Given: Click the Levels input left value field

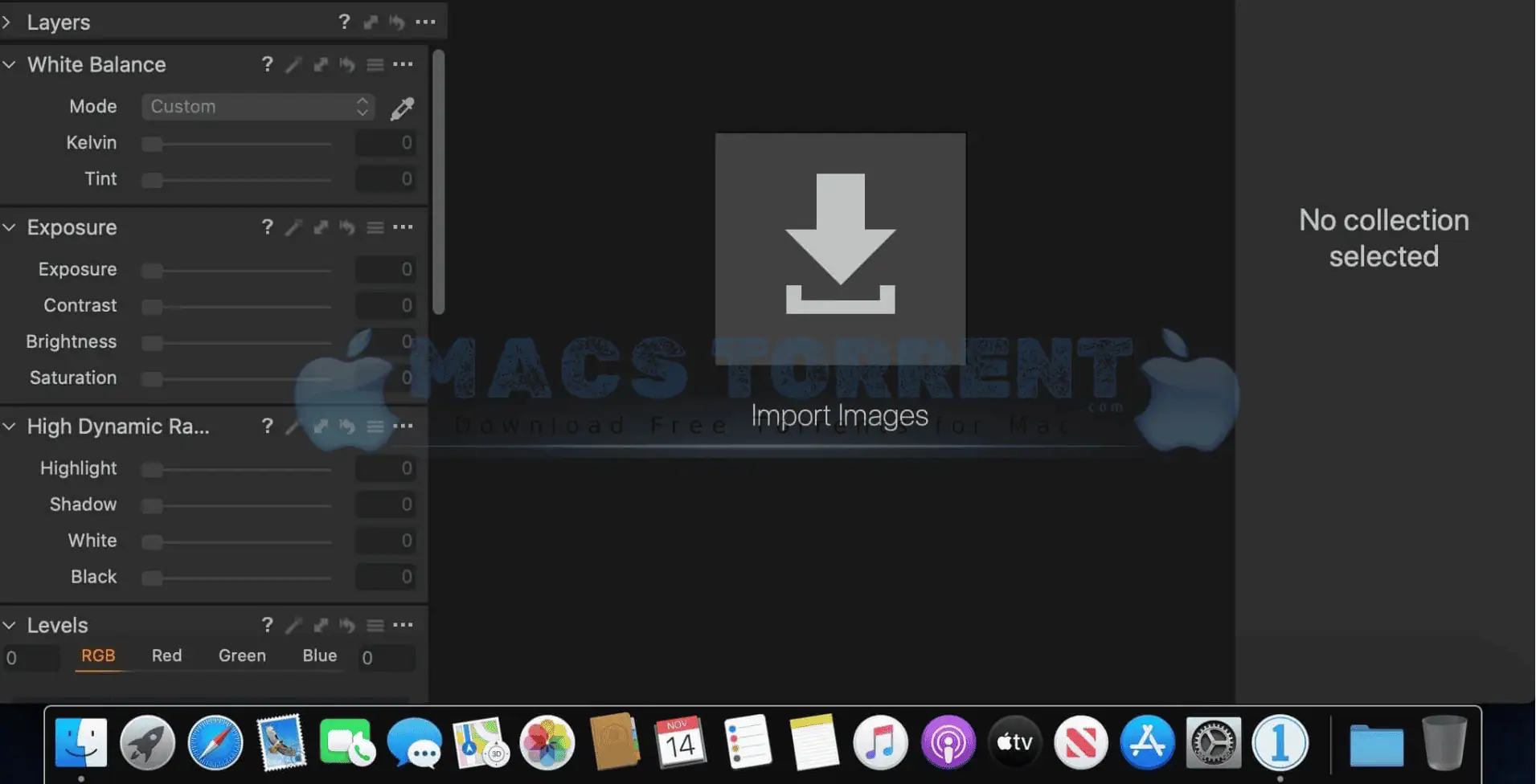Looking at the screenshot, I should (31, 658).
